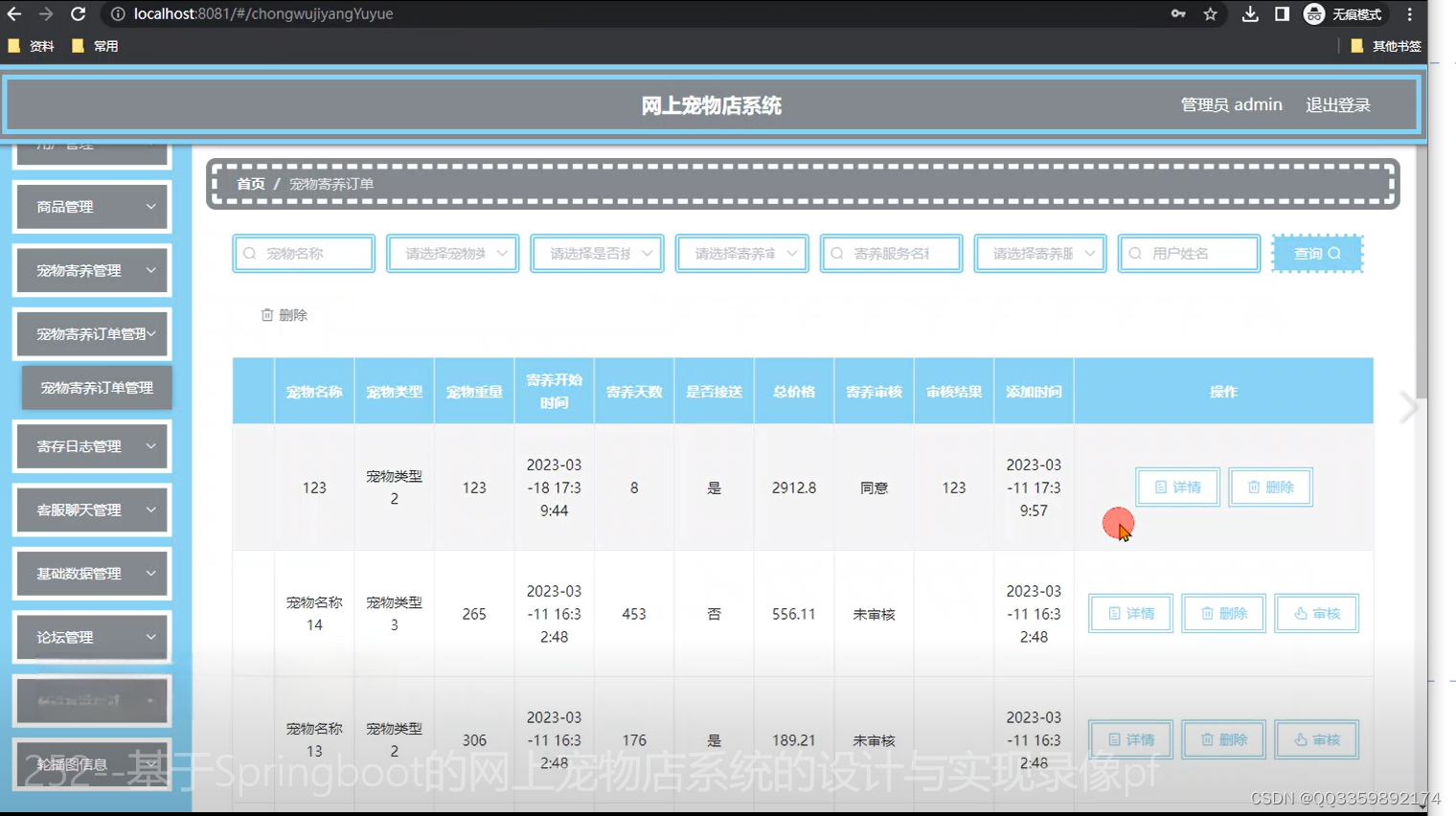Click the magnifier icon in 宠物名称 search box

[x=250, y=254]
